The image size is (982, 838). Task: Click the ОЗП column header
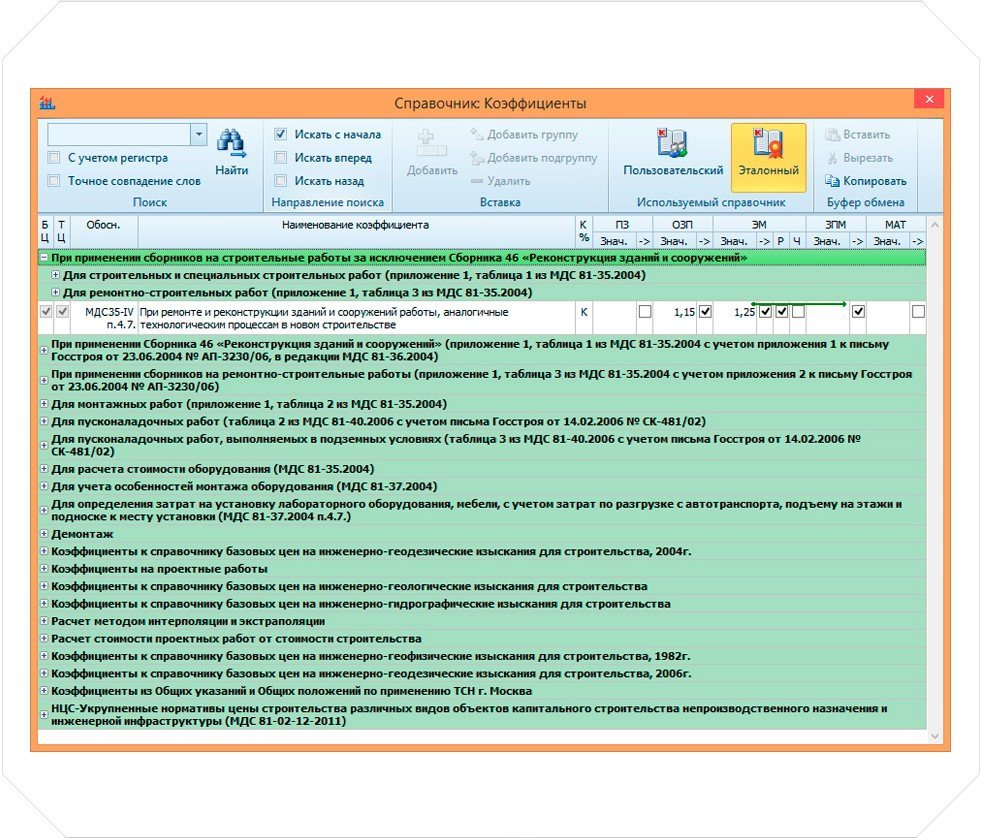682,224
